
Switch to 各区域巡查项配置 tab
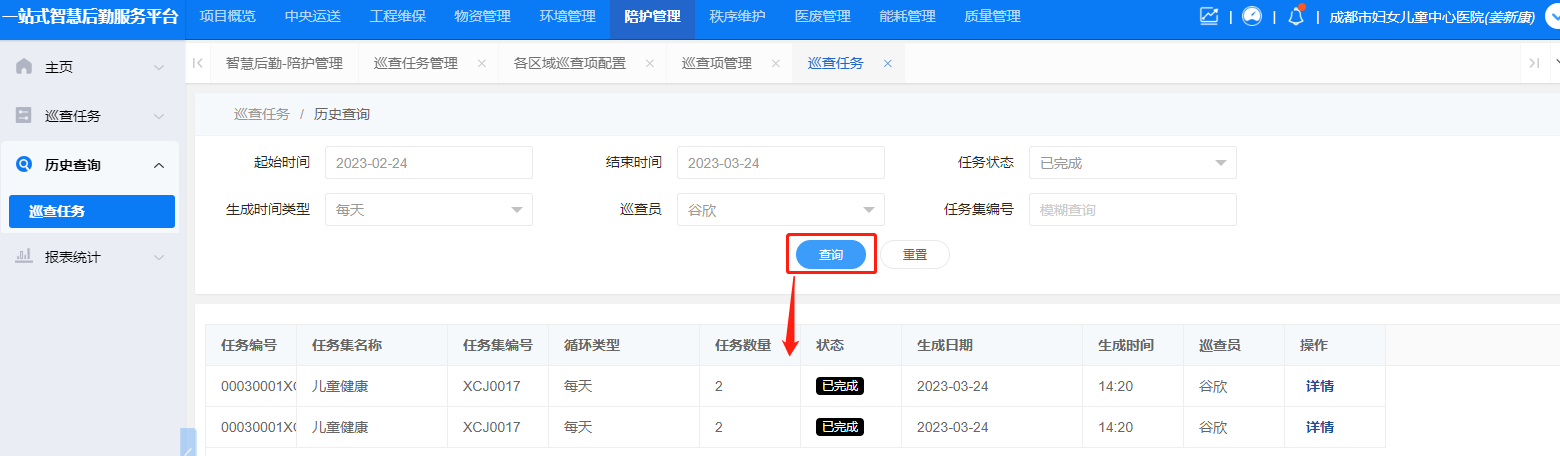570,63
